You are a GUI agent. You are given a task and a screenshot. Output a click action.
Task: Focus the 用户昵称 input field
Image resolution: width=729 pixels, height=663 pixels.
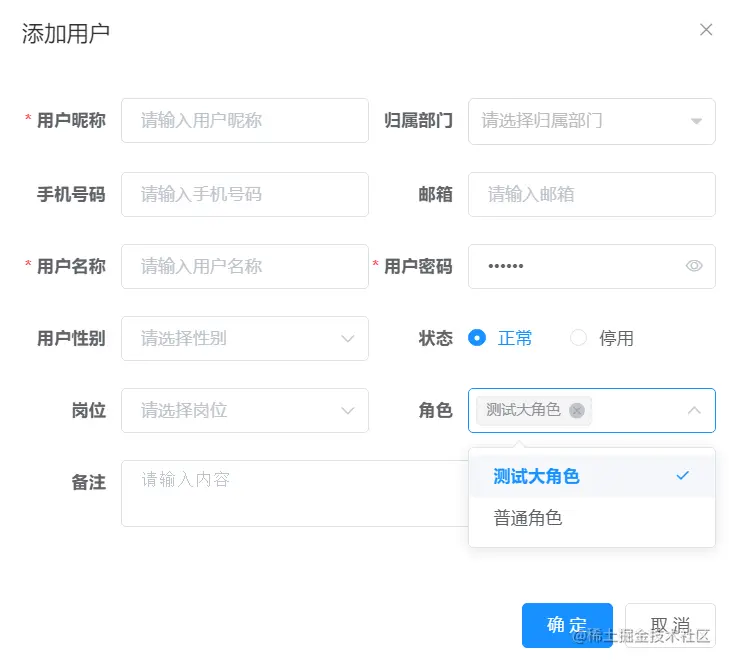[x=245, y=120]
